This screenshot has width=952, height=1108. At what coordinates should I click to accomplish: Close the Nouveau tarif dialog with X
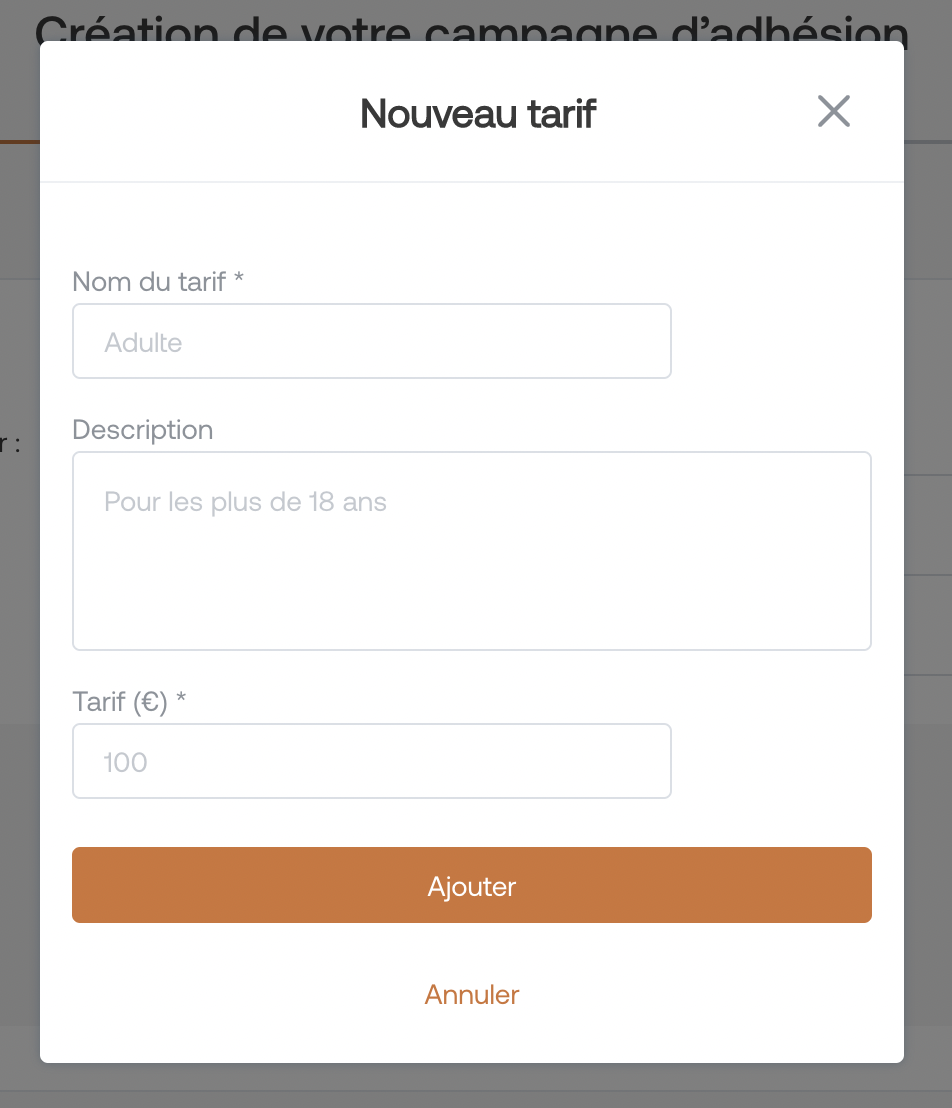pyautogui.click(x=833, y=112)
